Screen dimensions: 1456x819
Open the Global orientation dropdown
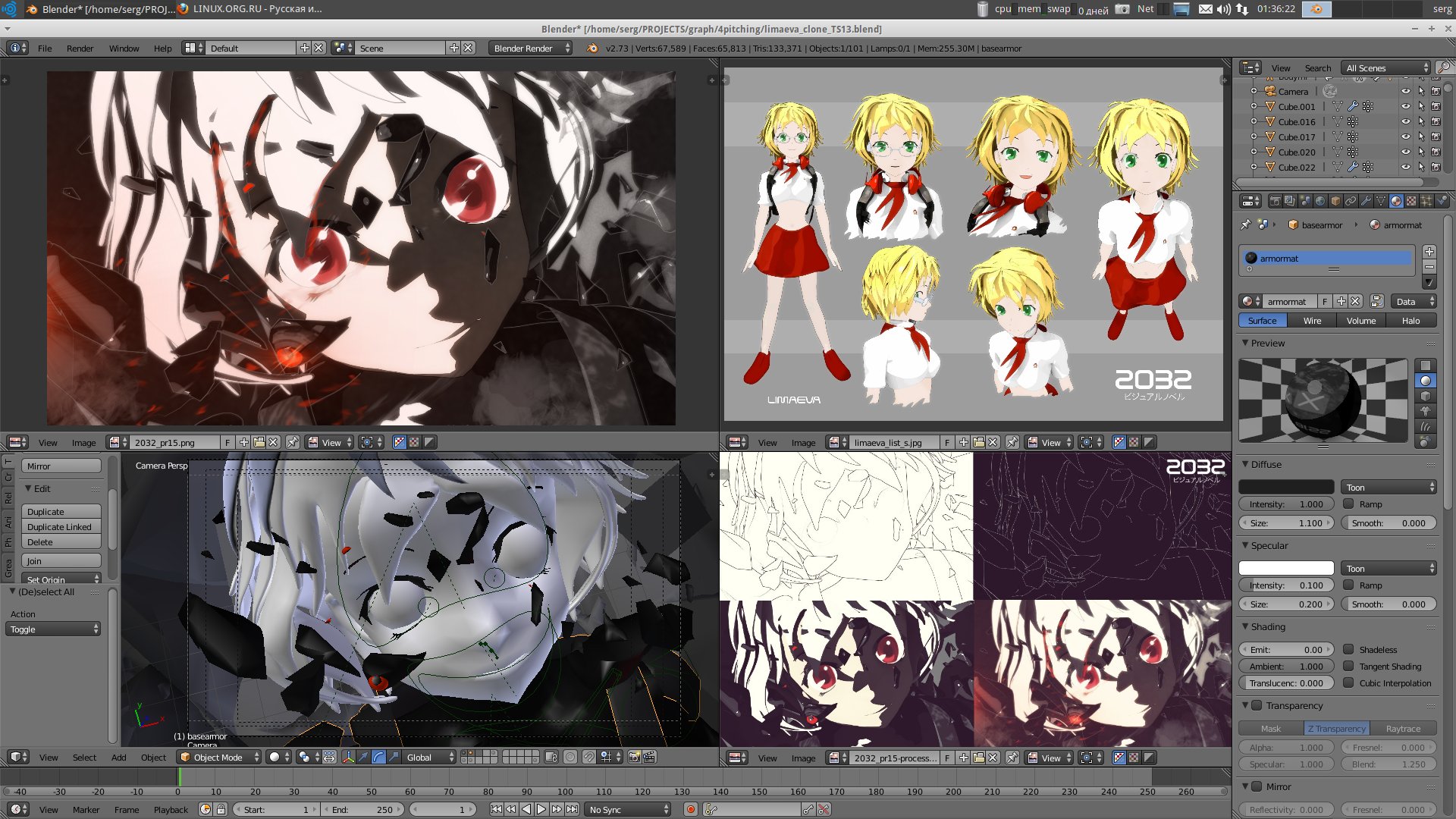429,758
